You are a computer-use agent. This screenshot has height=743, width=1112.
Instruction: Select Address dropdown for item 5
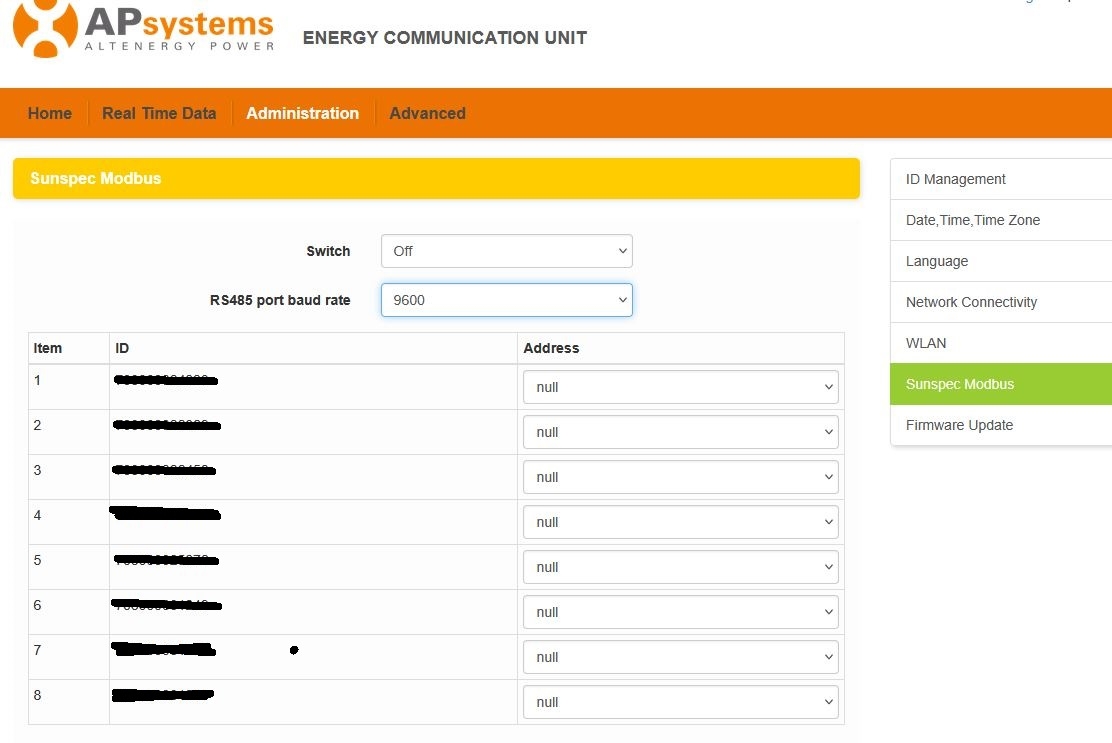(x=680, y=567)
